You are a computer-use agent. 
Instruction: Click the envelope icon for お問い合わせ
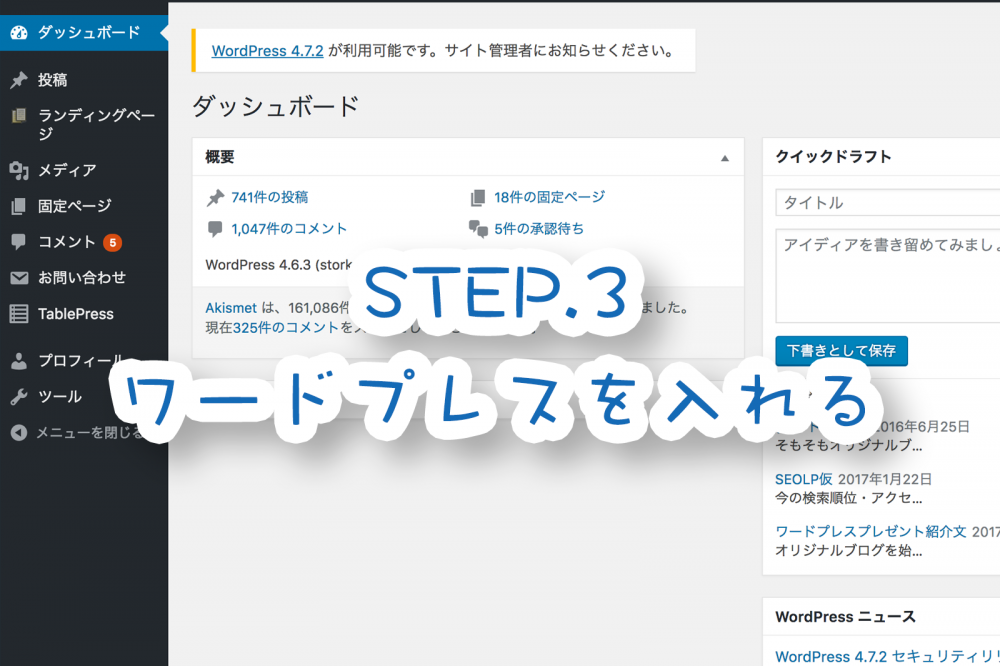[19, 278]
